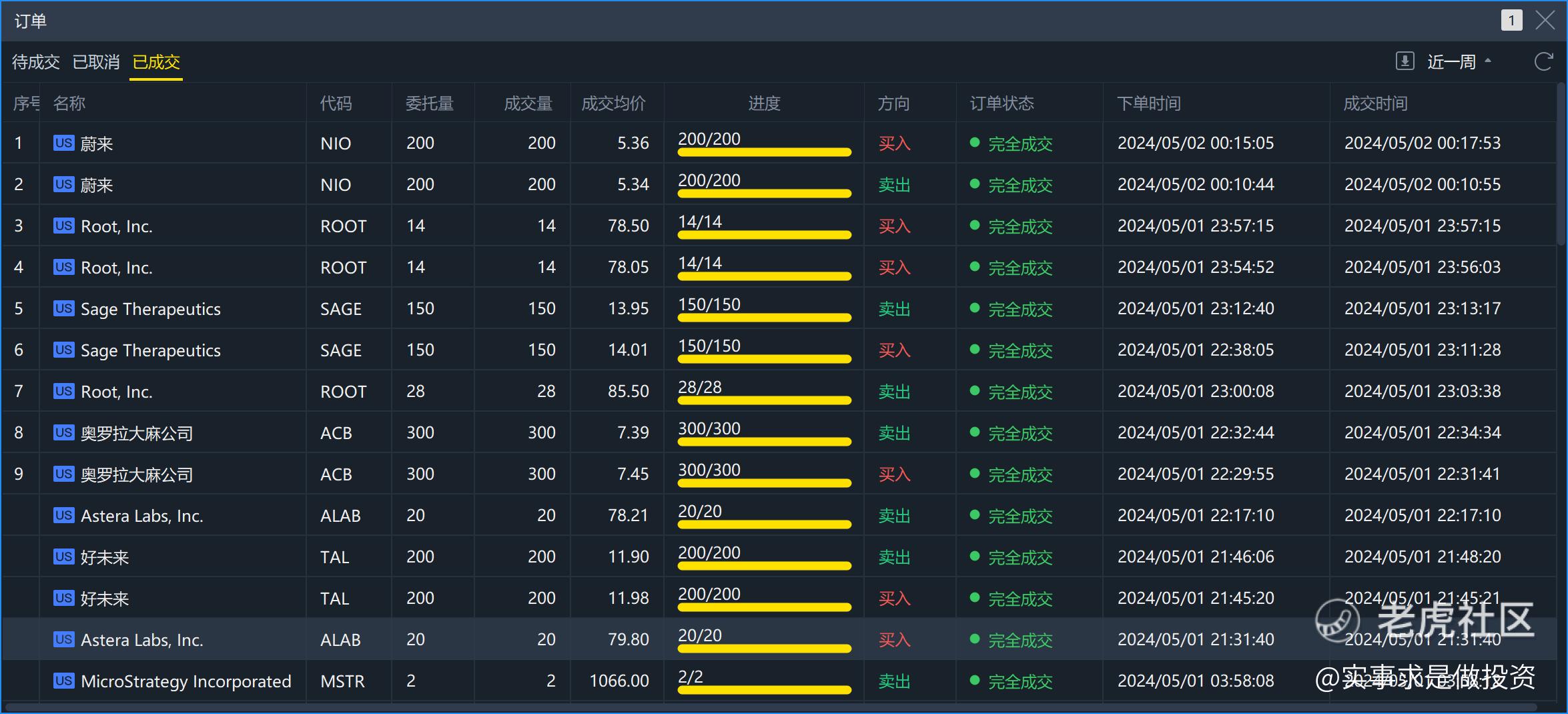Select 奥罗拉大麻公司 in order row 9
The width and height of the screenshot is (1568, 714).
pos(137,474)
